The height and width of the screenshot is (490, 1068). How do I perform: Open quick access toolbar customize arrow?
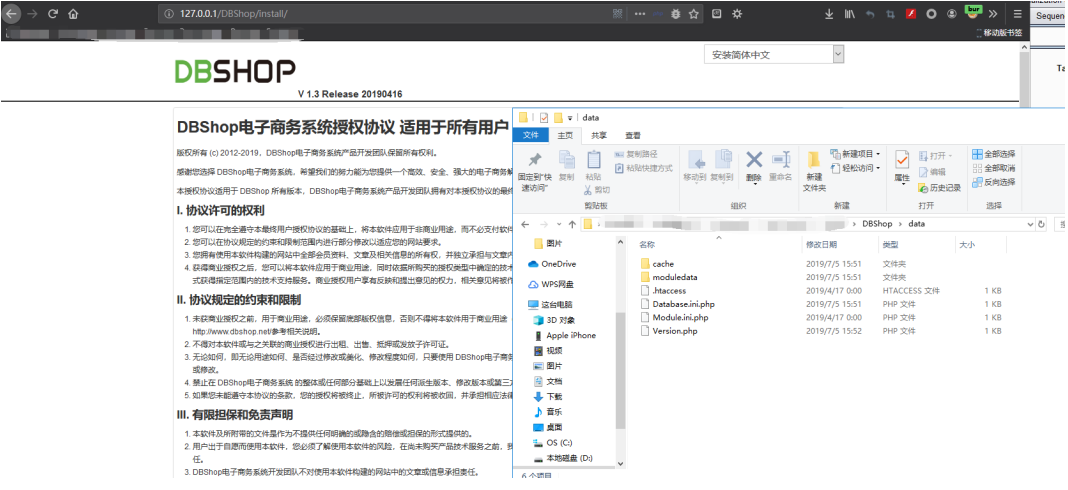click(x=570, y=118)
